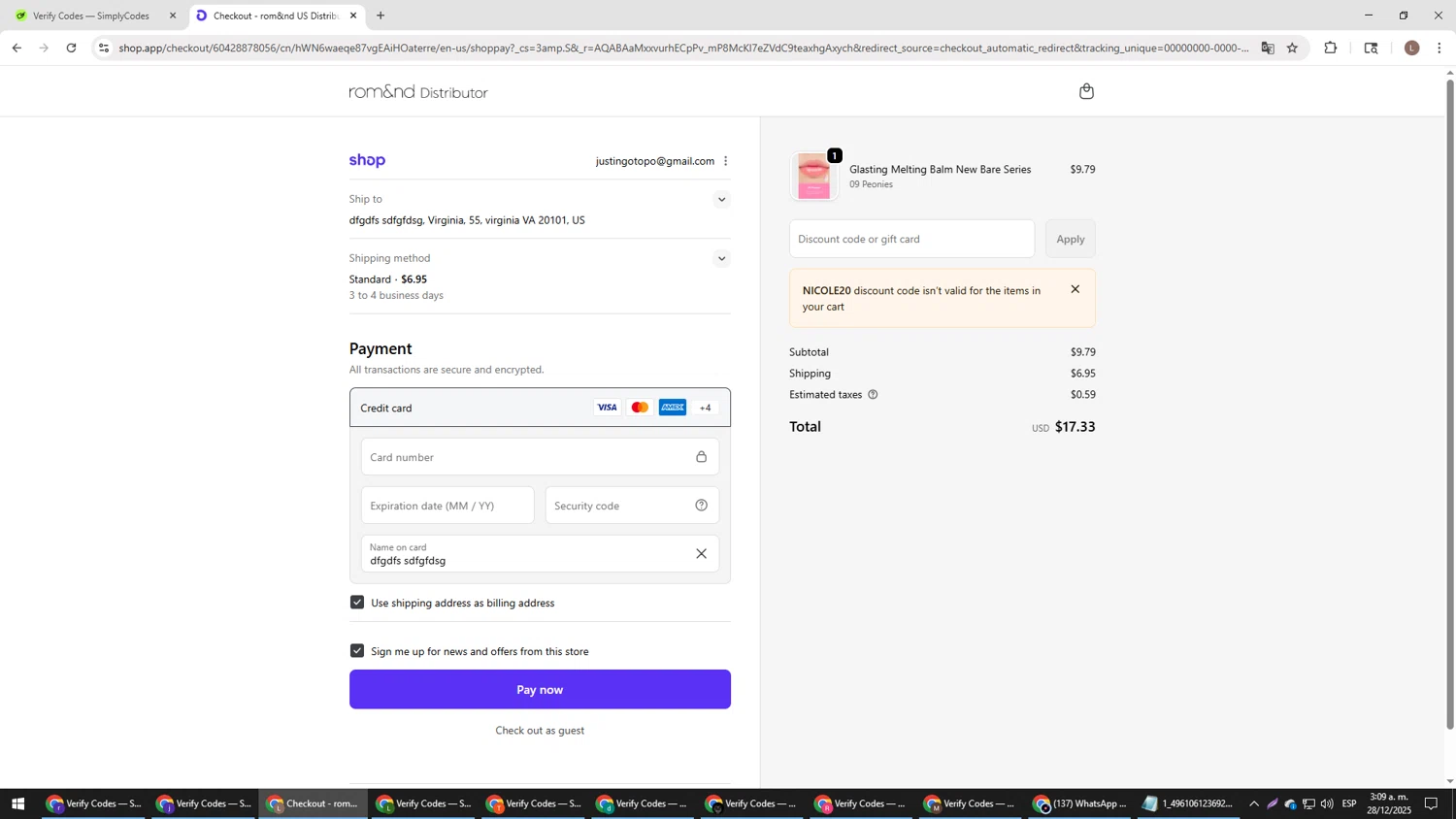Bookmark this page with the star icon
This screenshot has width=1456, height=819.
pos(1292,48)
